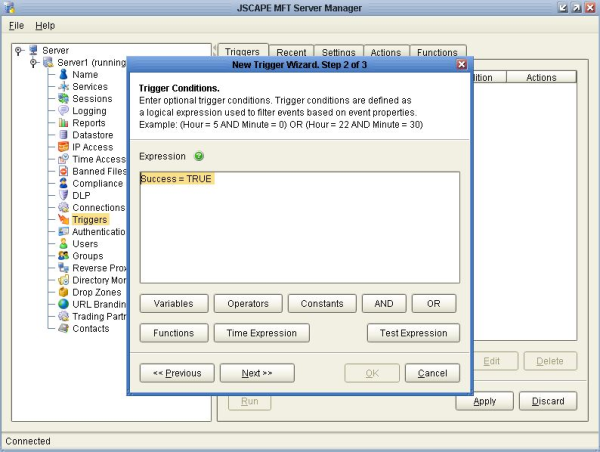Open the File menu
This screenshot has width=600, height=452.
16,25
